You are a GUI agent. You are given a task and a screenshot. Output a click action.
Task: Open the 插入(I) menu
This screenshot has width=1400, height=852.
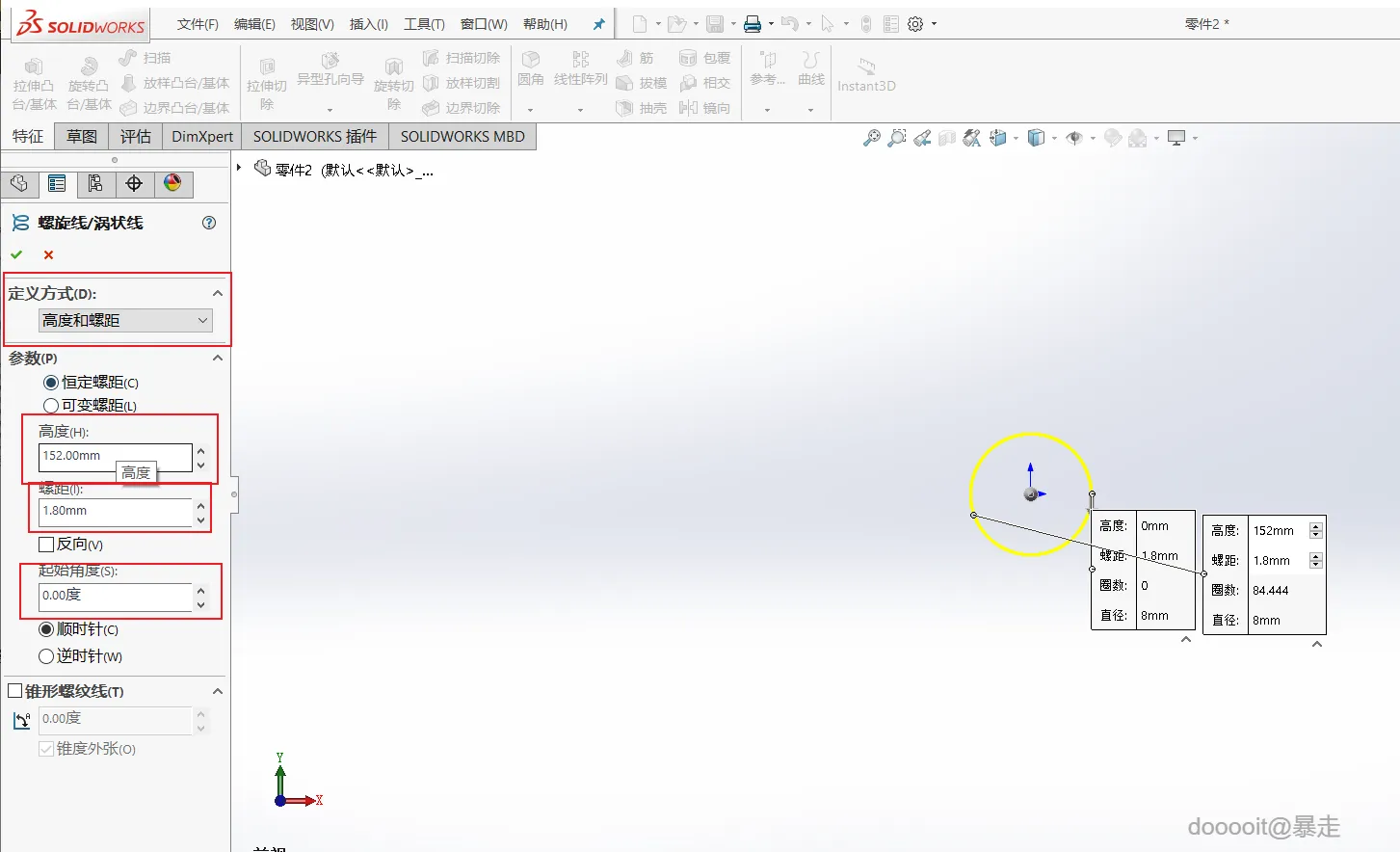click(x=369, y=24)
